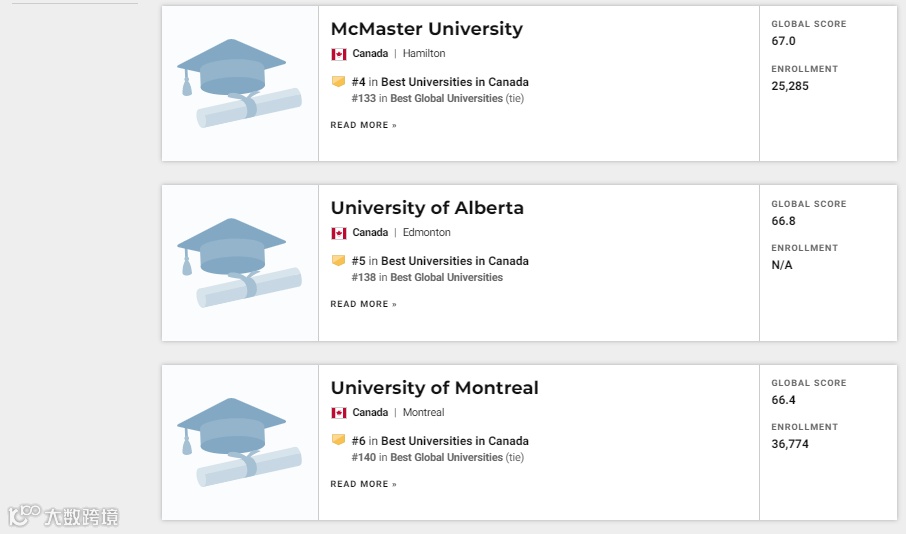Open the University of Montreal title link
Image resolution: width=906 pixels, height=534 pixels.
pos(434,388)
